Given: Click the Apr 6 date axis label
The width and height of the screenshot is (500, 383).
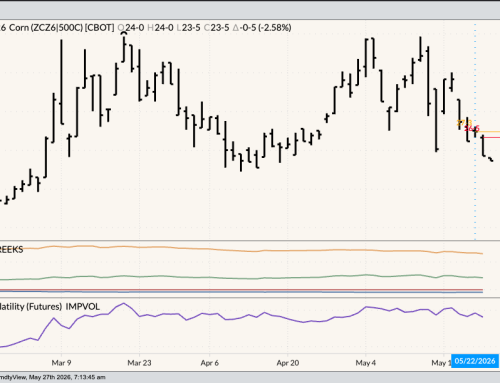Looking at the screenshot, I should (x=210, y=363).
